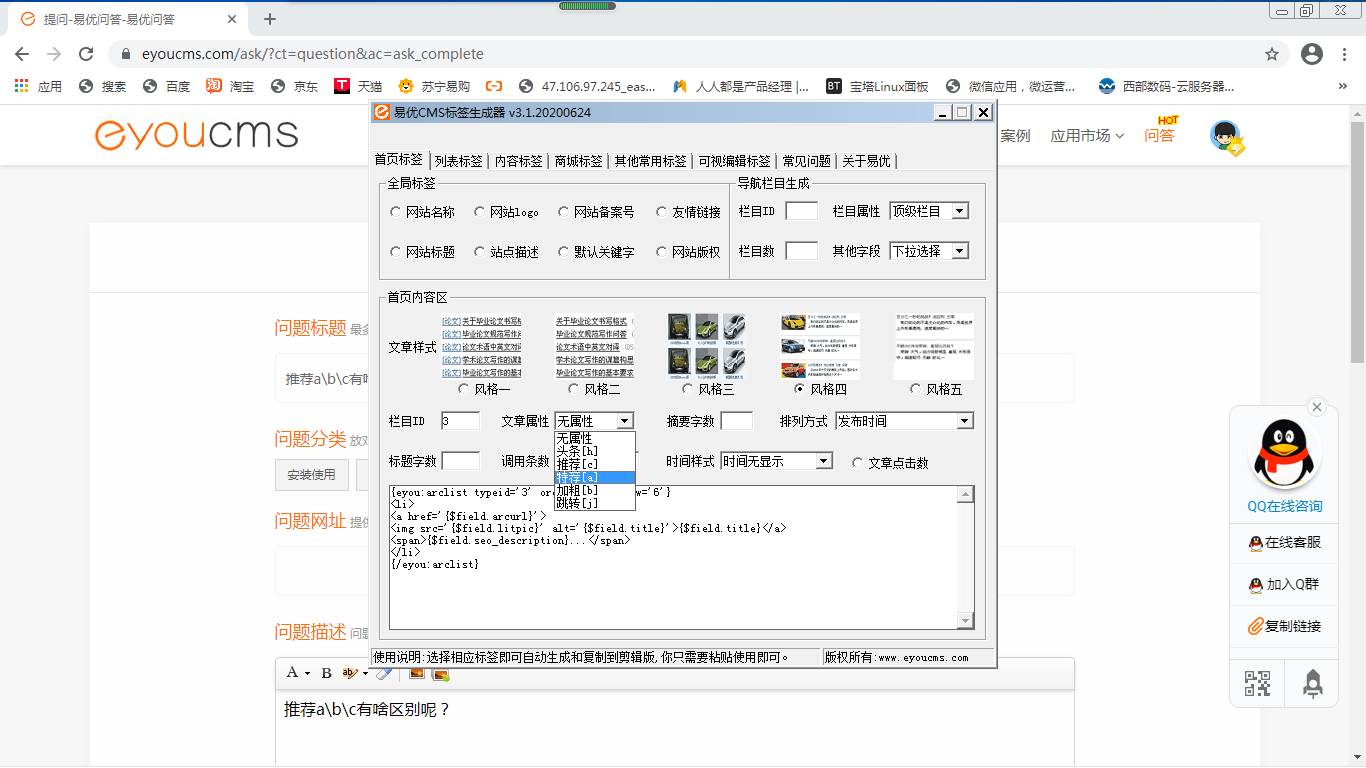The height and width of the screenshot is (768, 1366).
Task: Select the 站点描述 radio button
Action: [x=480, y=252]
